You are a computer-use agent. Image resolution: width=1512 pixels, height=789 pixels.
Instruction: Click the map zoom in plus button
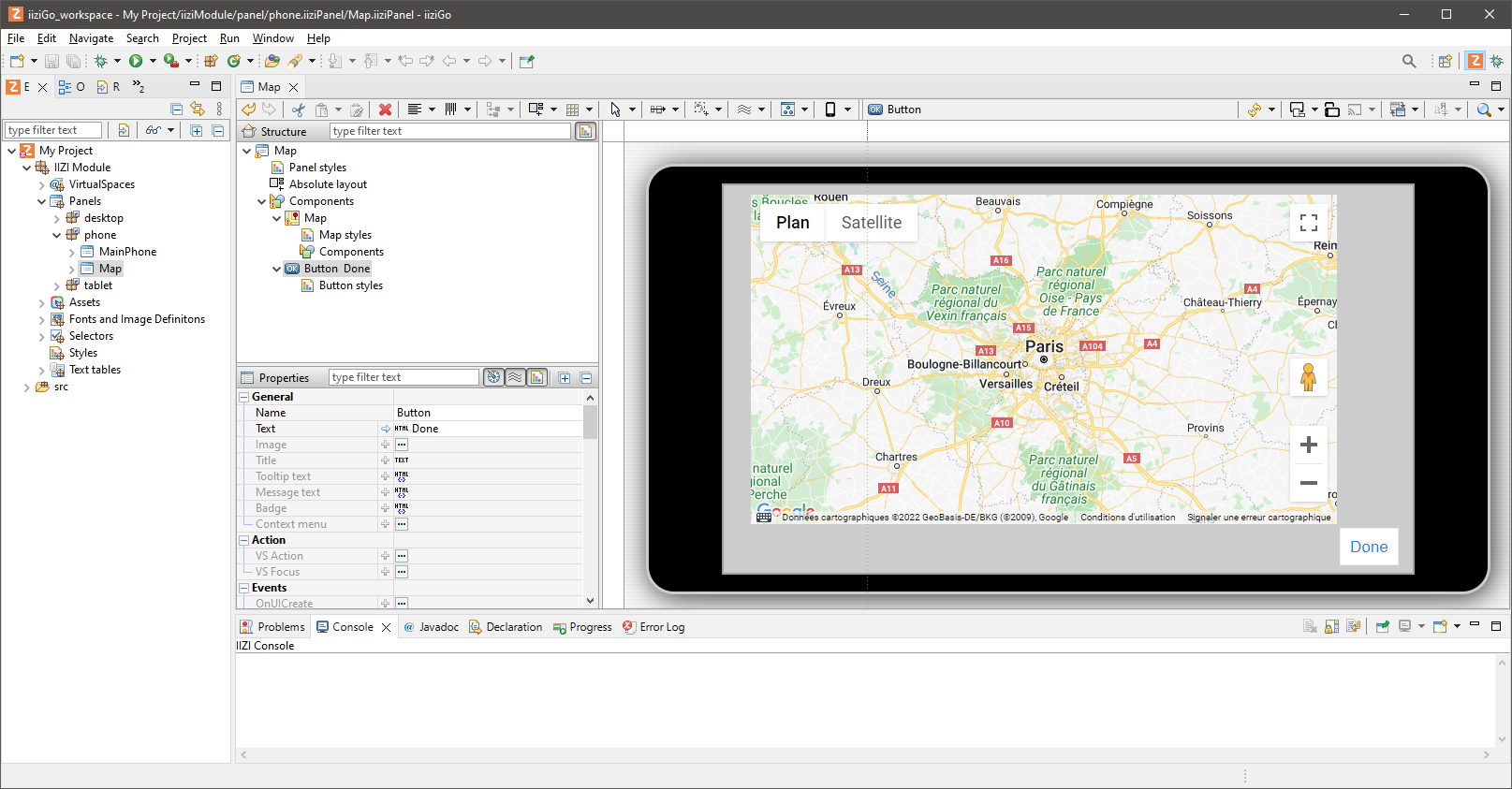pos(1309,445)
